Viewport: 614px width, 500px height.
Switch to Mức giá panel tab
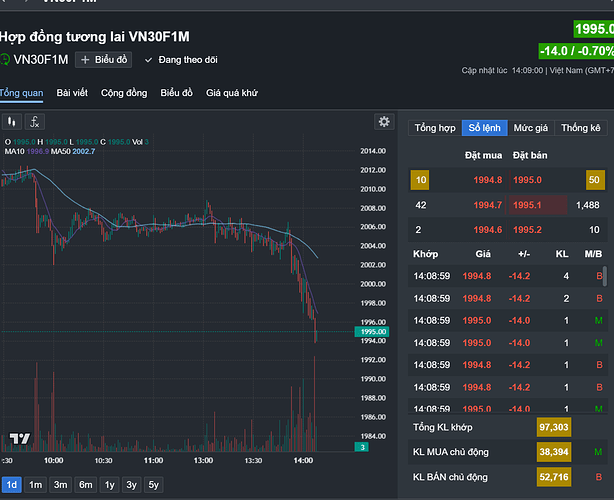point(531,128)
